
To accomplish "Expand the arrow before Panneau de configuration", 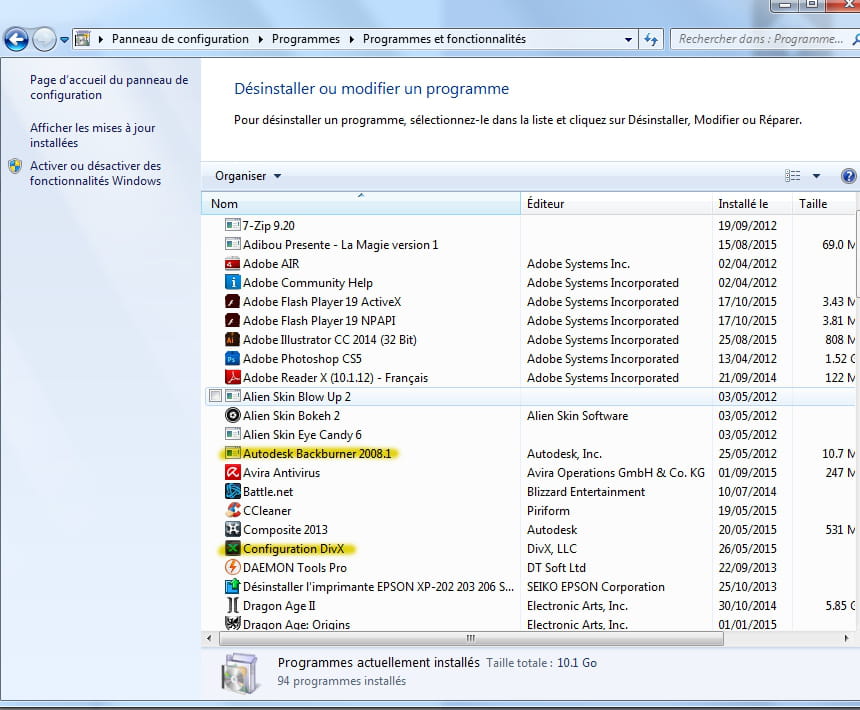I will (100, 39).
